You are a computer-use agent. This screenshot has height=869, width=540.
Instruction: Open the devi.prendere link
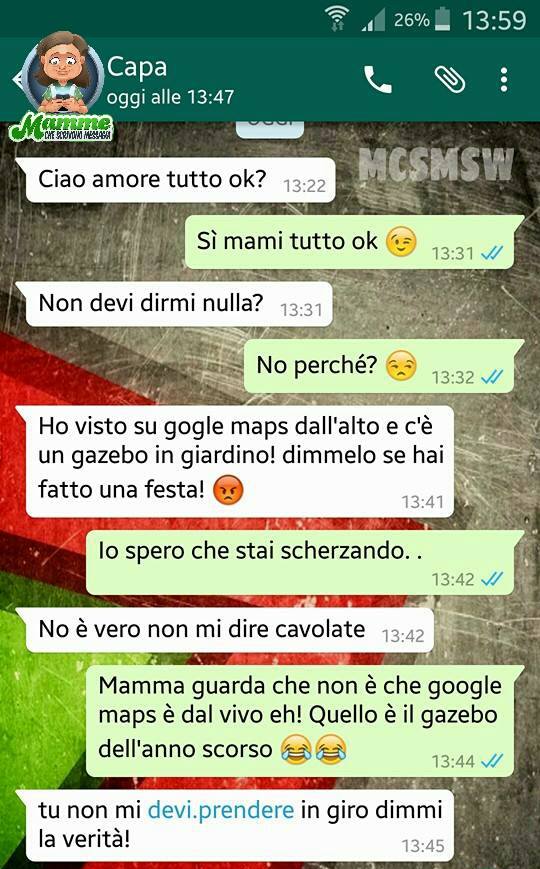pyautogui.click(x=221, y=810)
